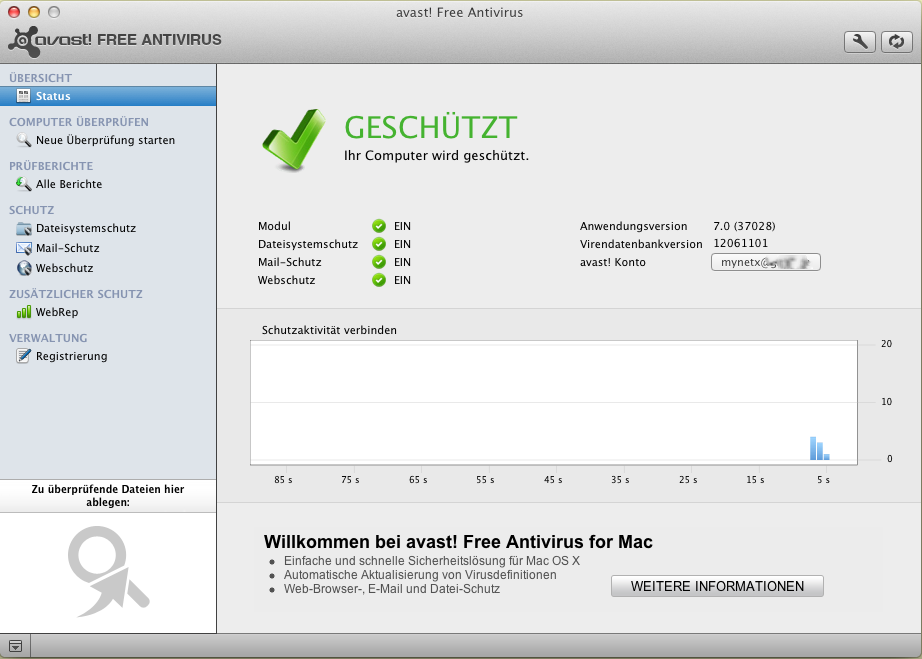This screenshot has height=659, width=922.
Task: Click the Willkommen bei avast! heading
Action: 458,541
